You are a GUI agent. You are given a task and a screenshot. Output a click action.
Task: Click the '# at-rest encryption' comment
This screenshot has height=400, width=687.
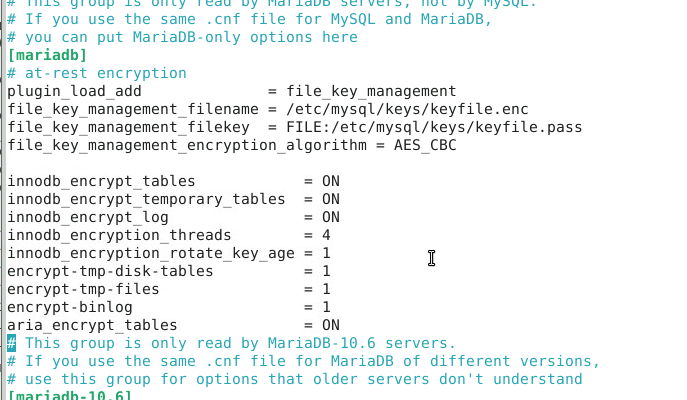[x=97, y=73]
